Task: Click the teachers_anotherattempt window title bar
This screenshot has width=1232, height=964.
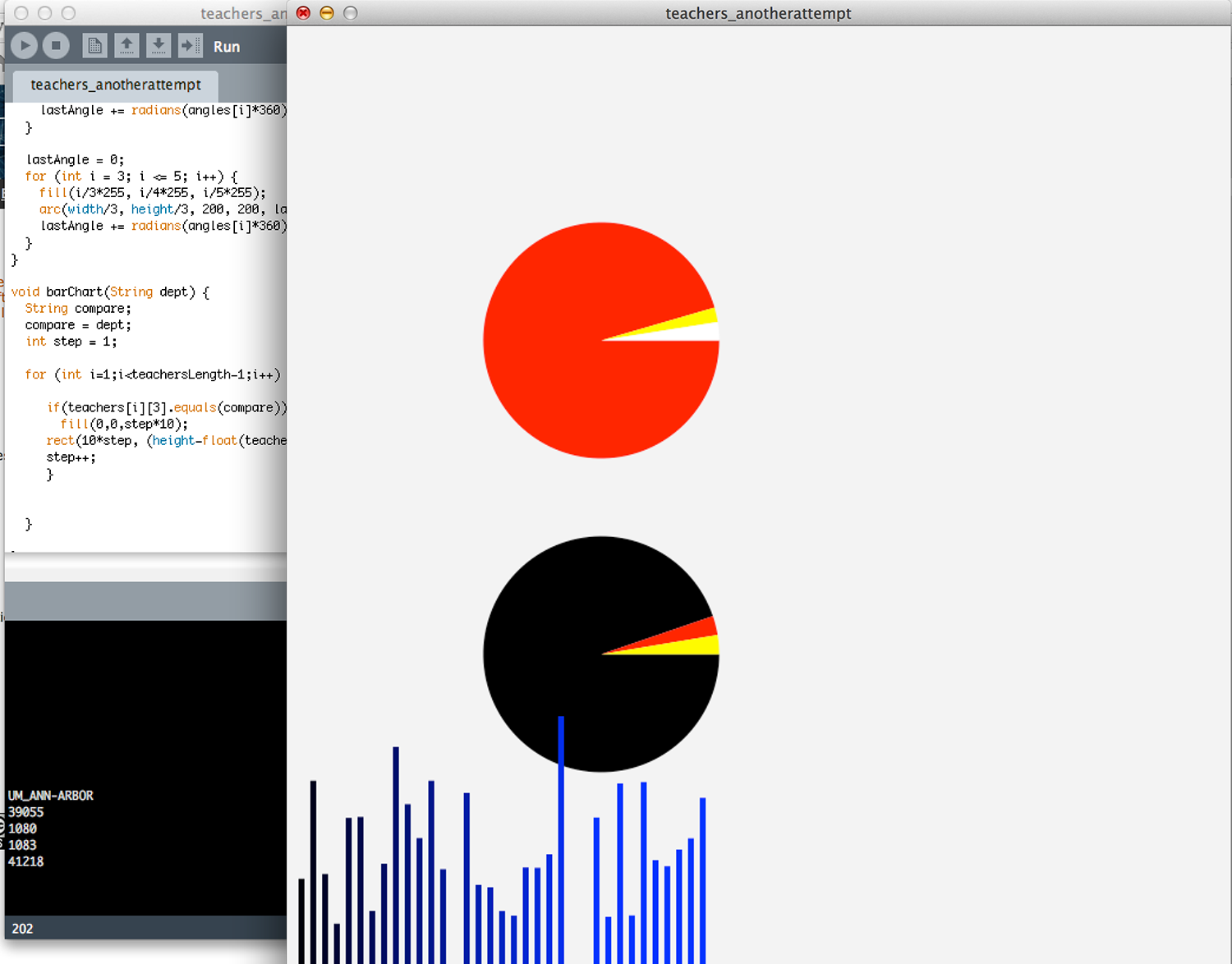Action: pyautogui.click(x=757, y=13)
